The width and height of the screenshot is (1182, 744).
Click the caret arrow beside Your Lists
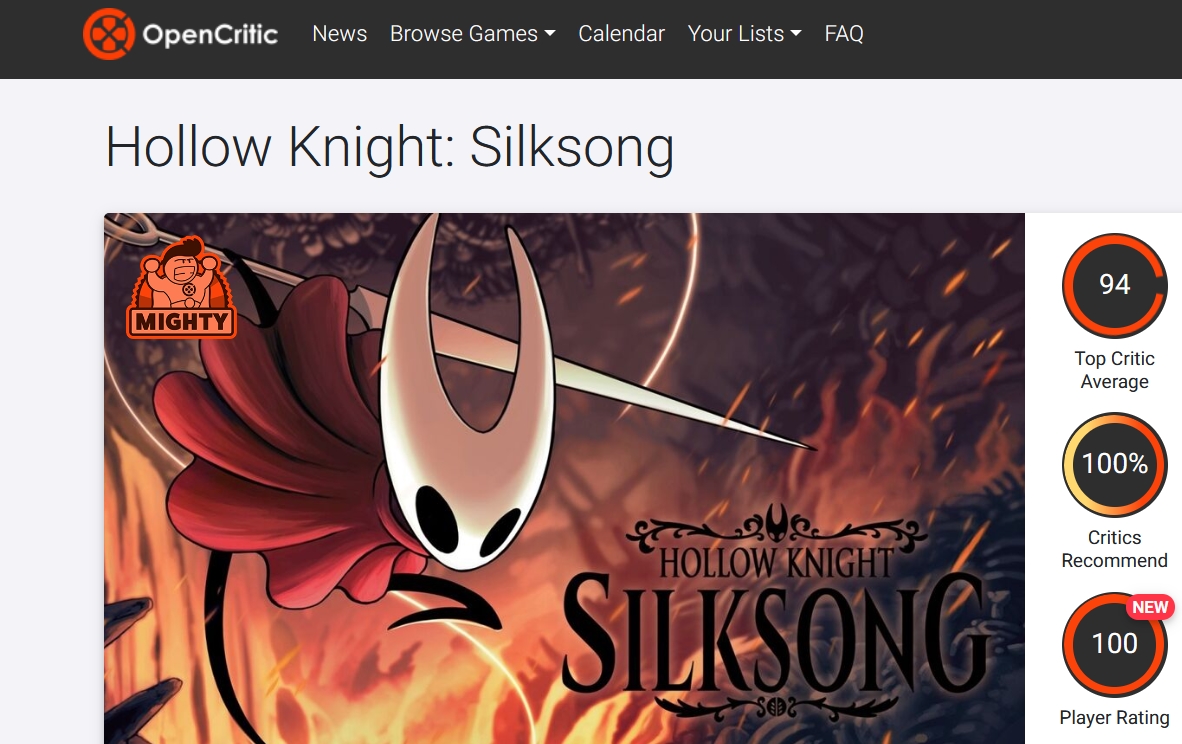(796, 34)
